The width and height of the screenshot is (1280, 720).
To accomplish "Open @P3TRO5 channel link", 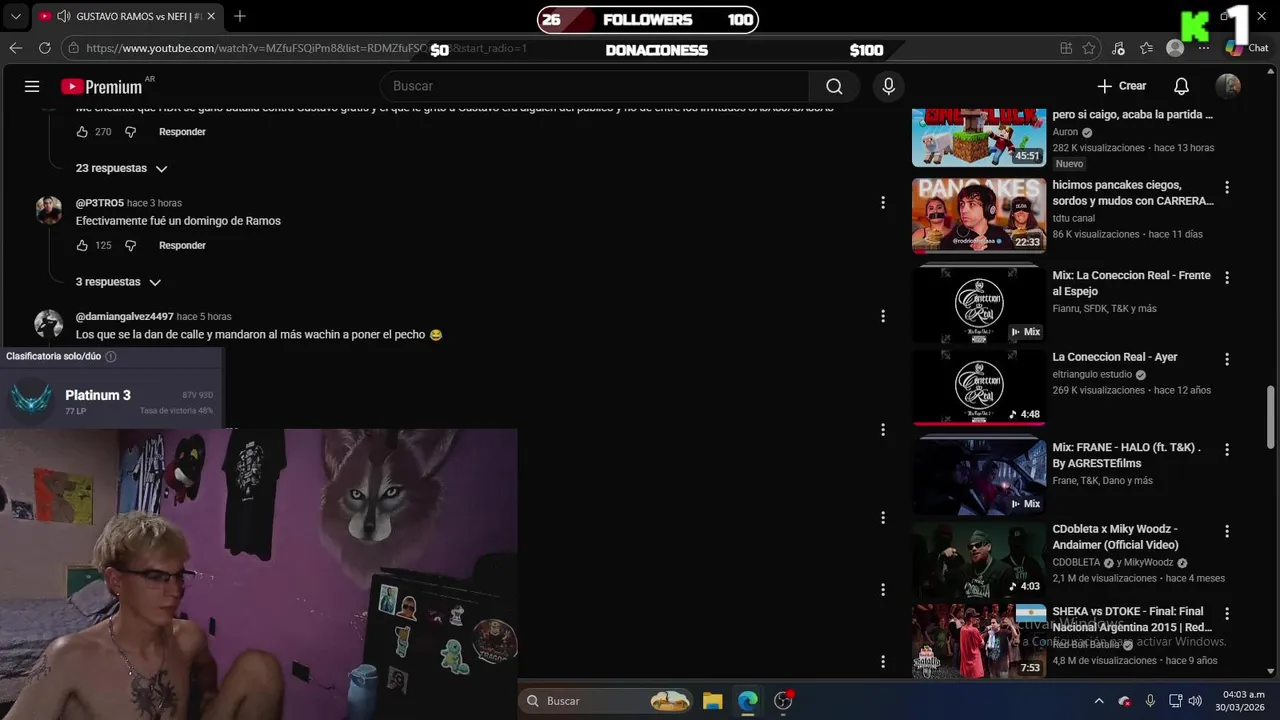I will click(x=100, y=203).
